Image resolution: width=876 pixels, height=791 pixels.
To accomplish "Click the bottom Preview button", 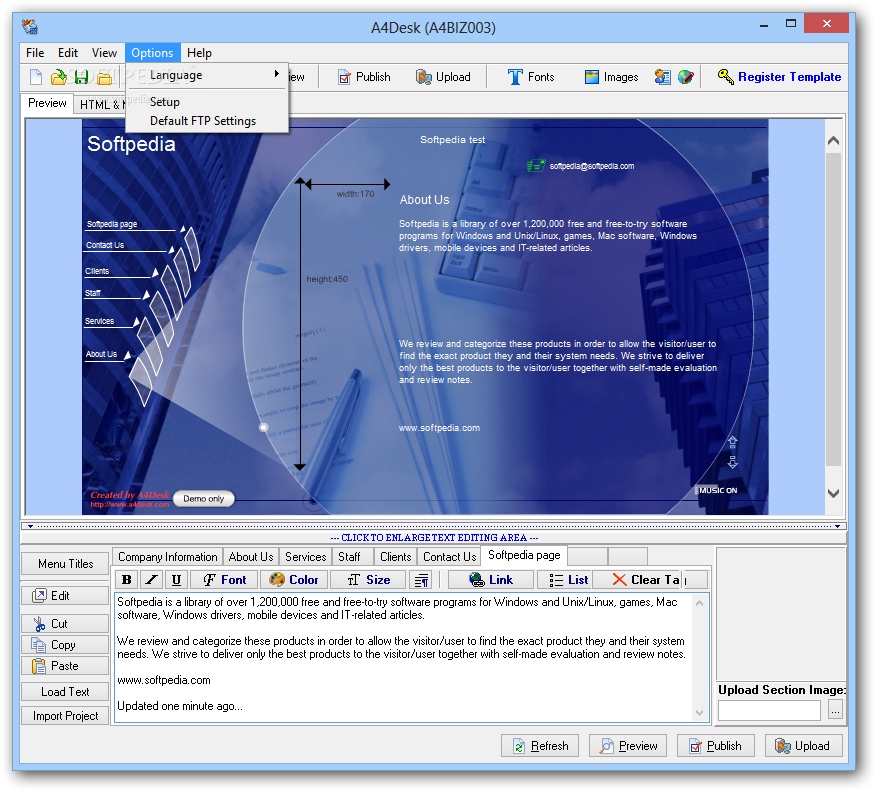I will (628, 746).
